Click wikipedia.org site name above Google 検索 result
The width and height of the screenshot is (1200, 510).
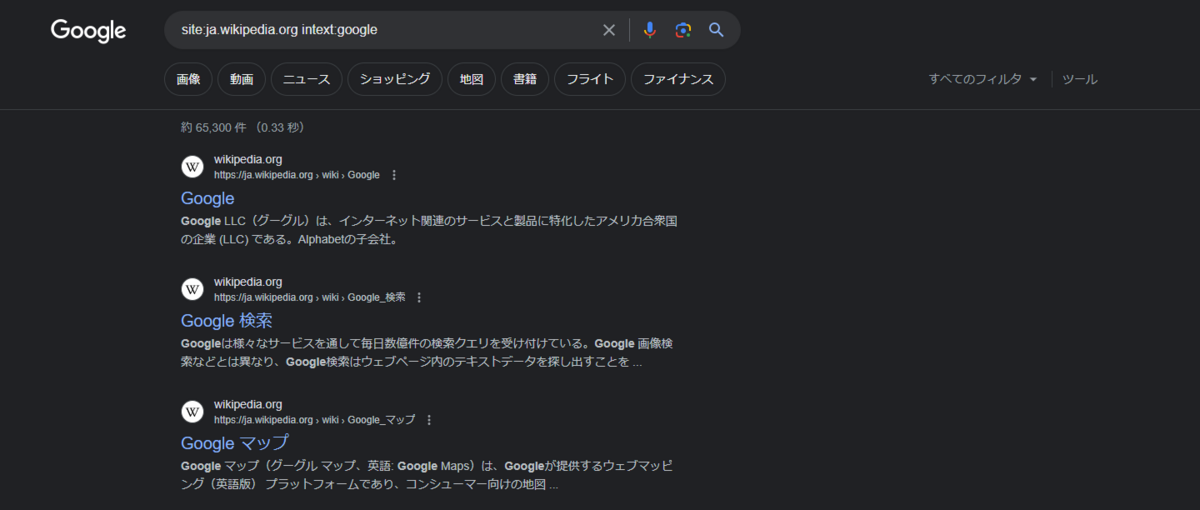click(x=248, y=282)
